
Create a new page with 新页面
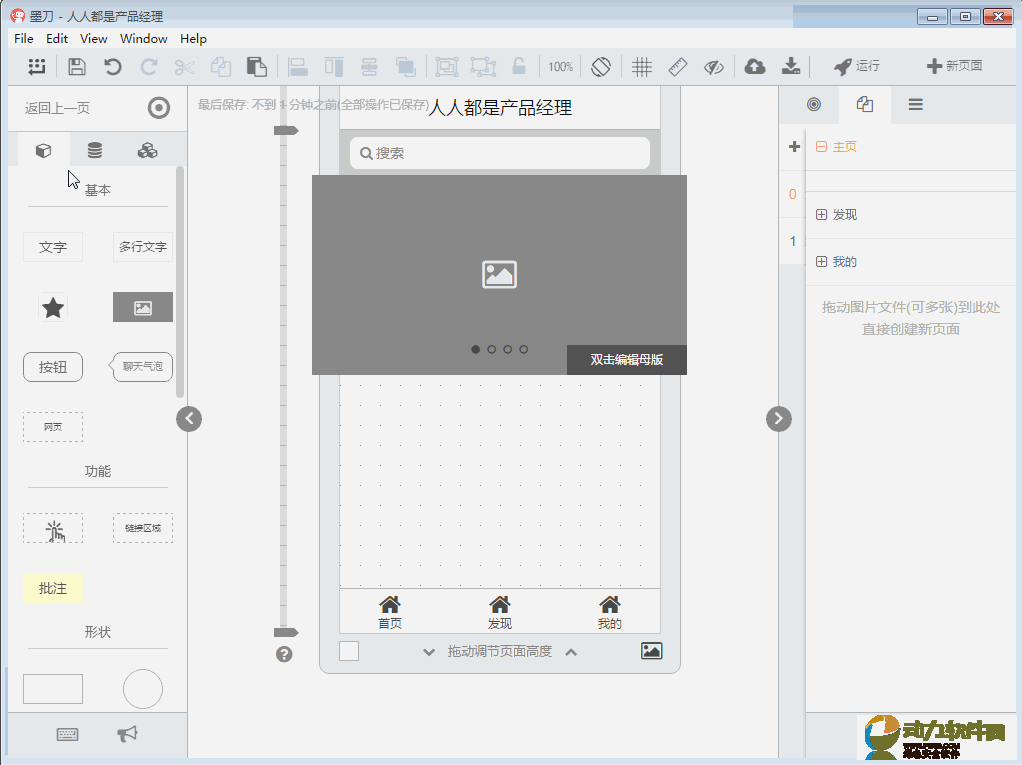click(x=955, y=66)
